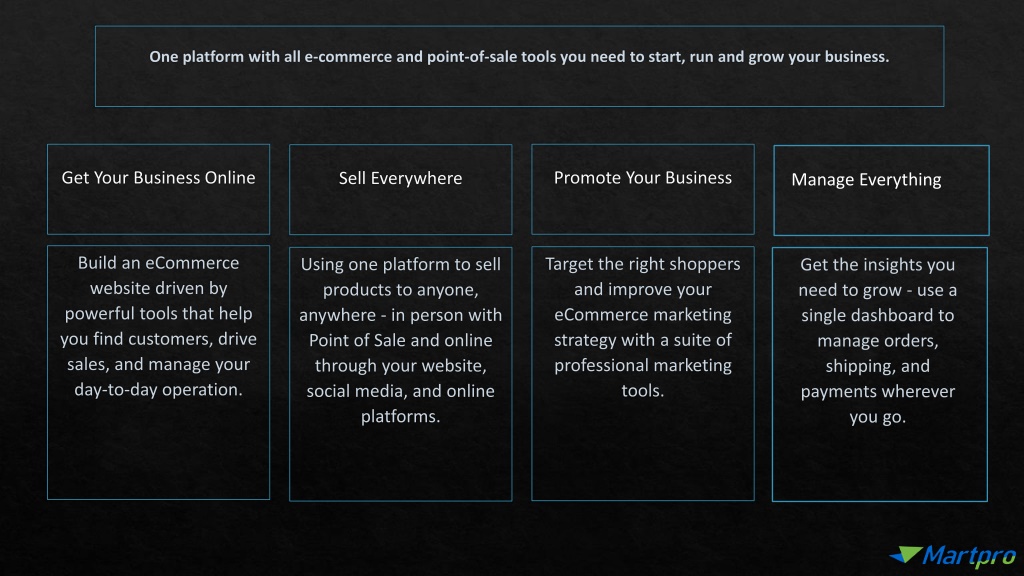The image size is (1024, 576).
Task: Click the 'payments wherever' text line
Action: point(878,392)
